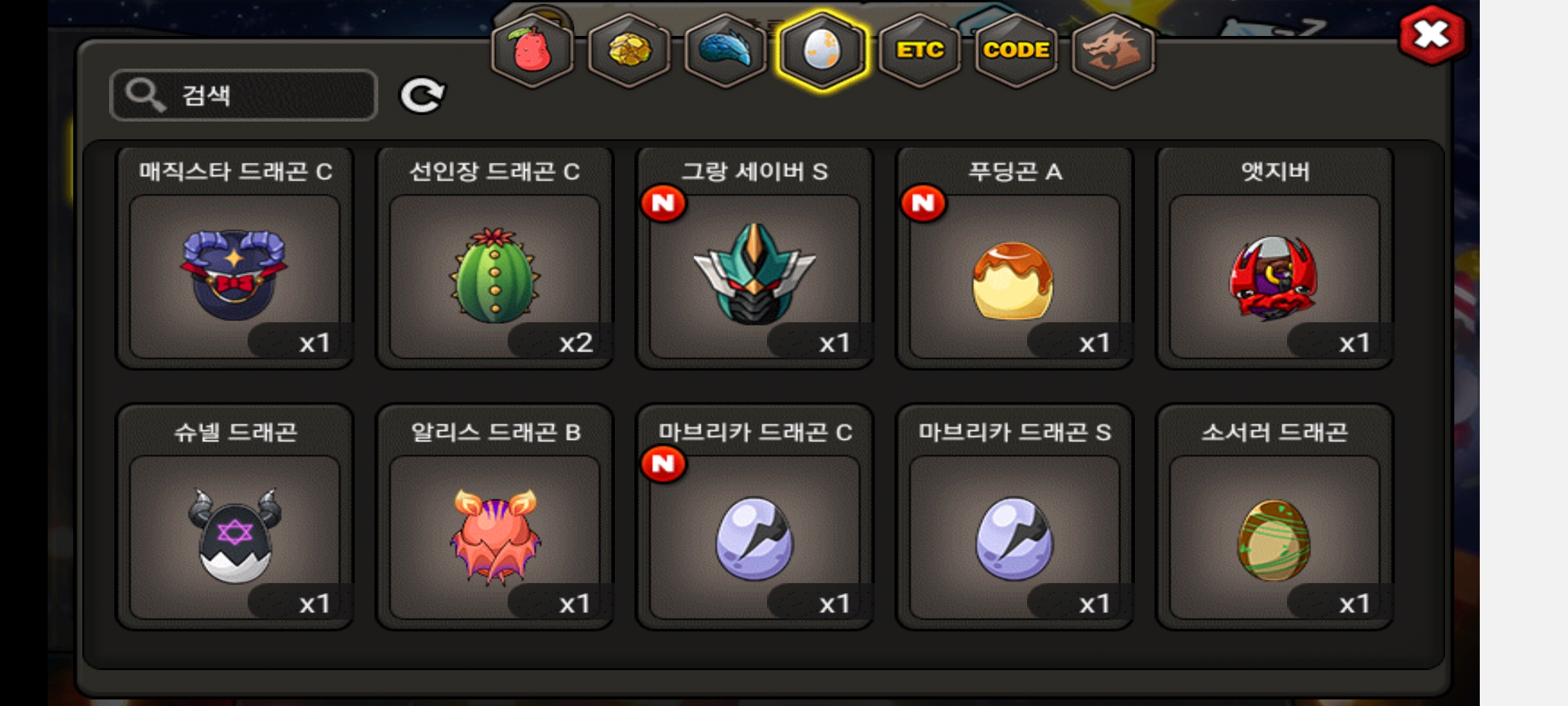The height and width of the screenshot is (706, 1568).
Task: Select the 마브리카 드래곤 S egg
Action: [x=1015, y=518]
